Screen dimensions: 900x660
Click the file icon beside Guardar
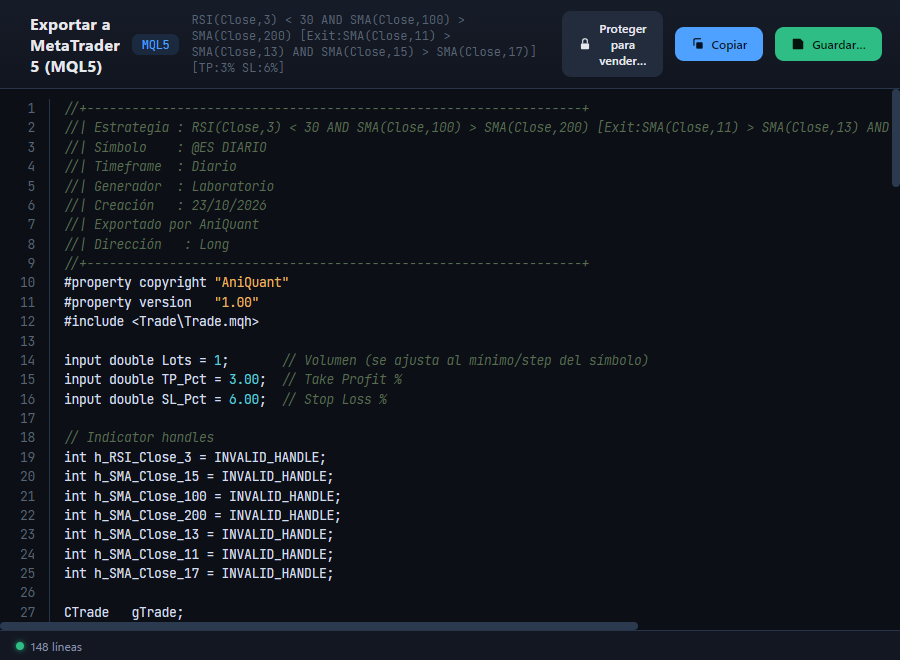tap(798, 44)
